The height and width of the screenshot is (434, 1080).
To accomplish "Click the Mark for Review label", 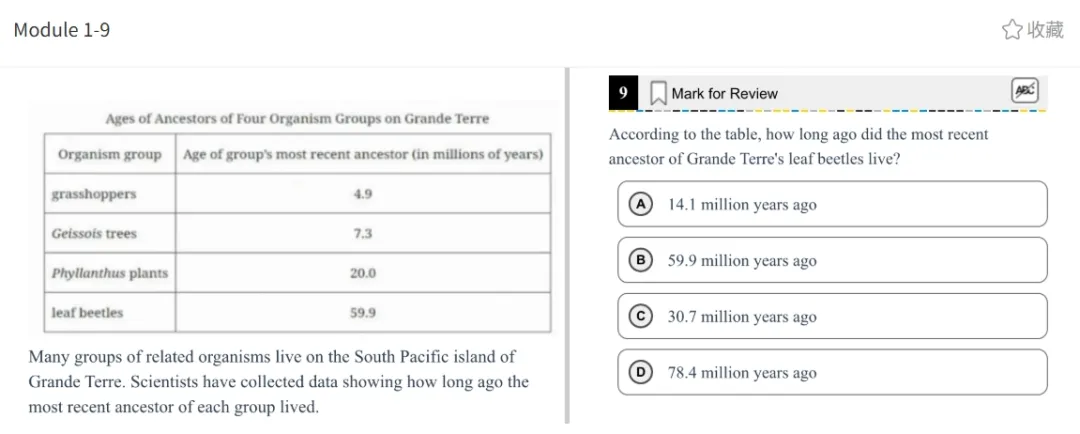I will point(724,94).
